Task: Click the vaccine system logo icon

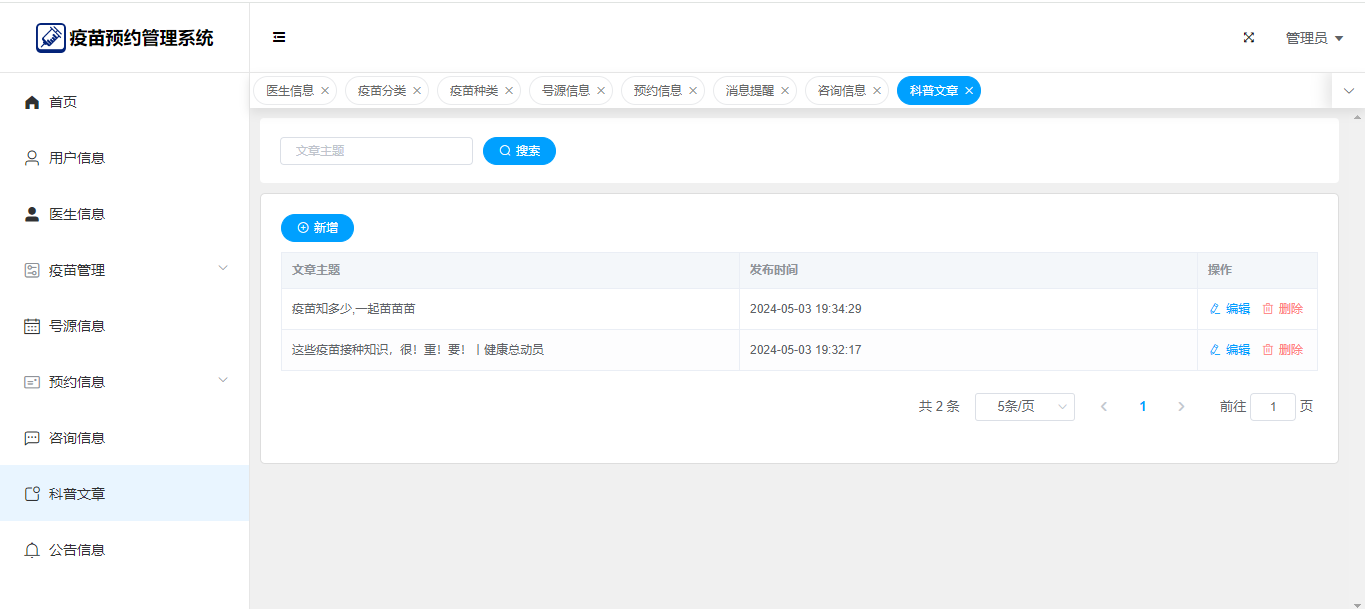Action: [x=50, y=38]
